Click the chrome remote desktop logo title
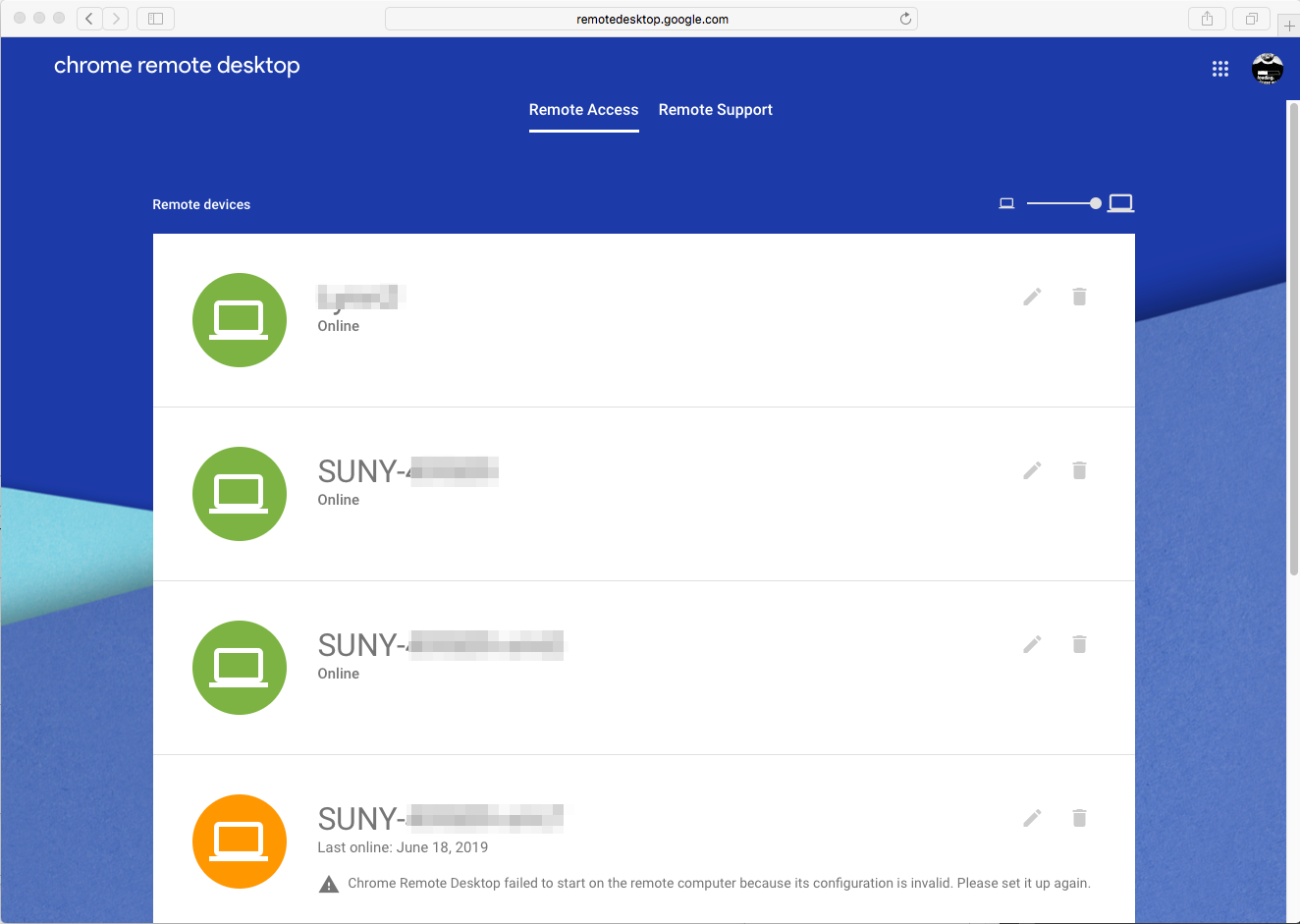 coord(177,66)
